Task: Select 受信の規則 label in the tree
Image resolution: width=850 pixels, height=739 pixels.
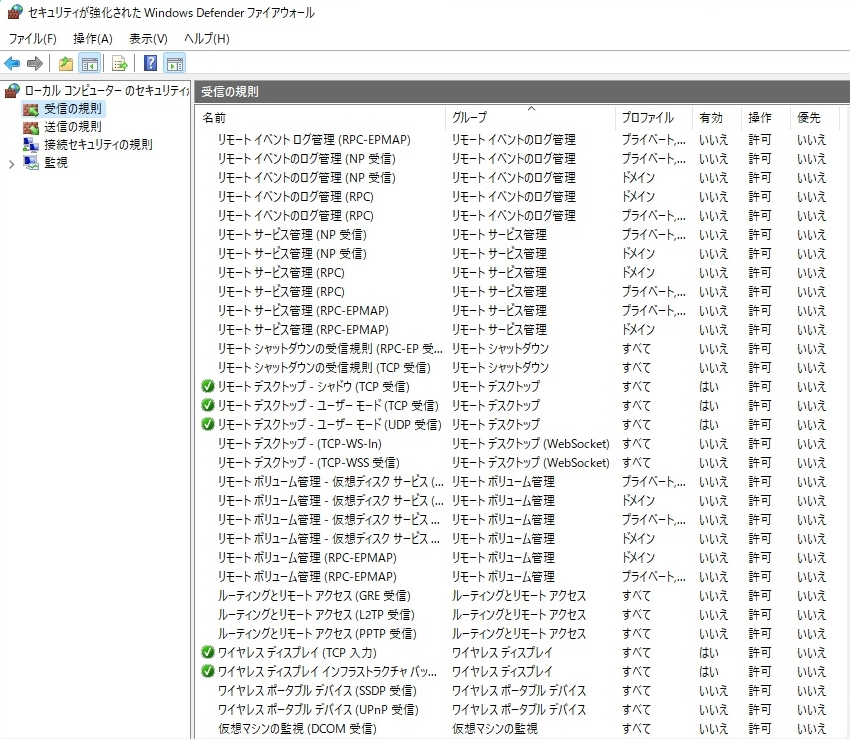Action: [73, 109]
